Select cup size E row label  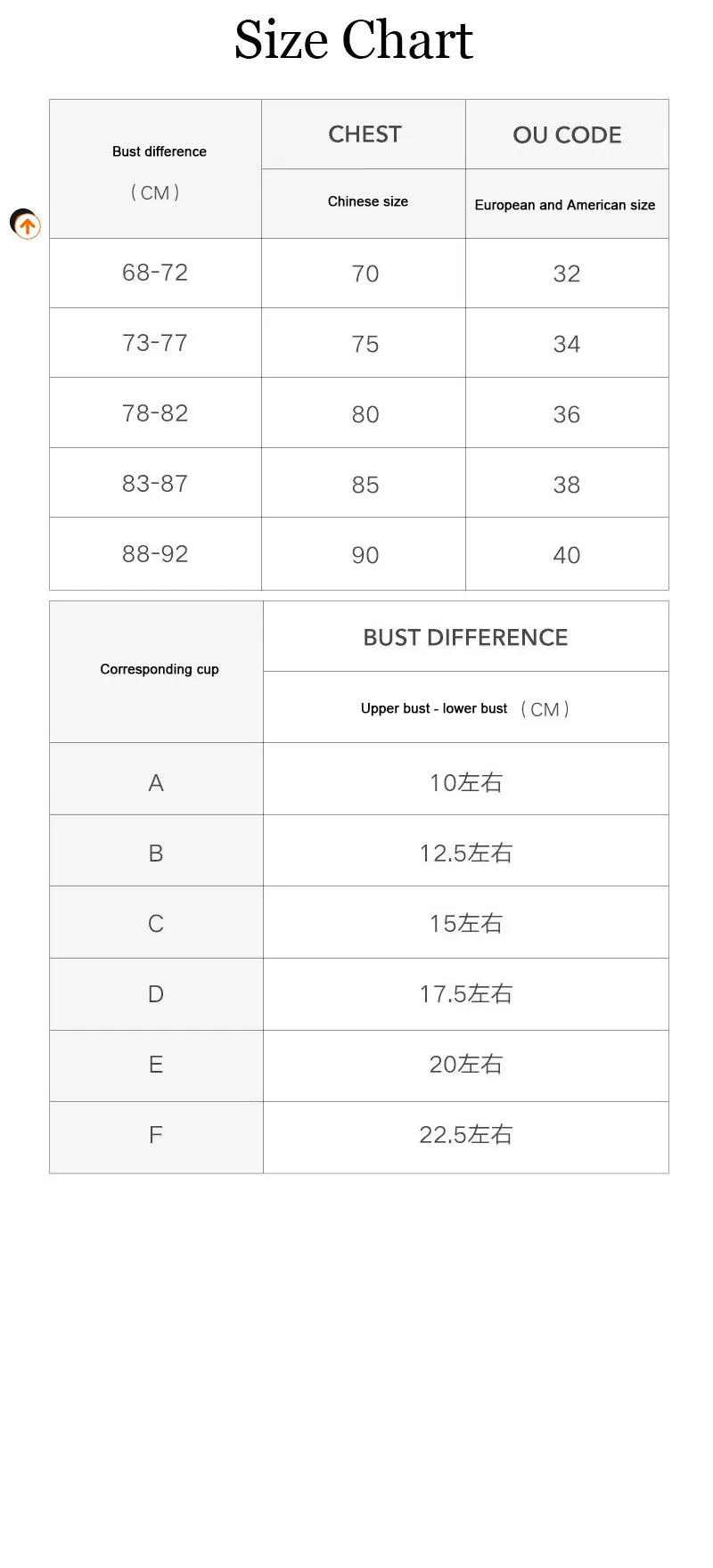tap(156, 1065)
